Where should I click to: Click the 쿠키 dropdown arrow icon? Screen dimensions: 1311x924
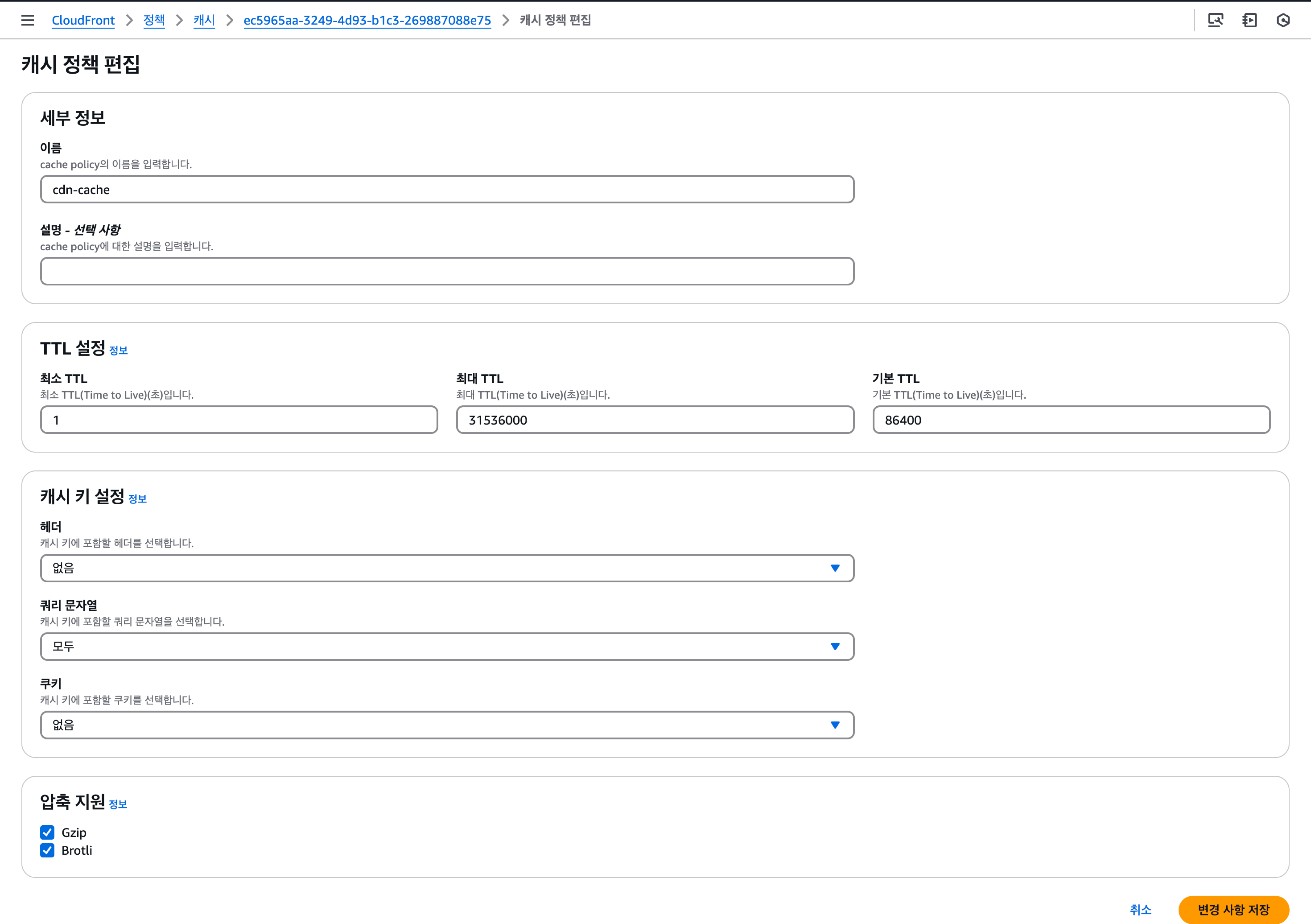pyautogui.click(x=835, y=725)
